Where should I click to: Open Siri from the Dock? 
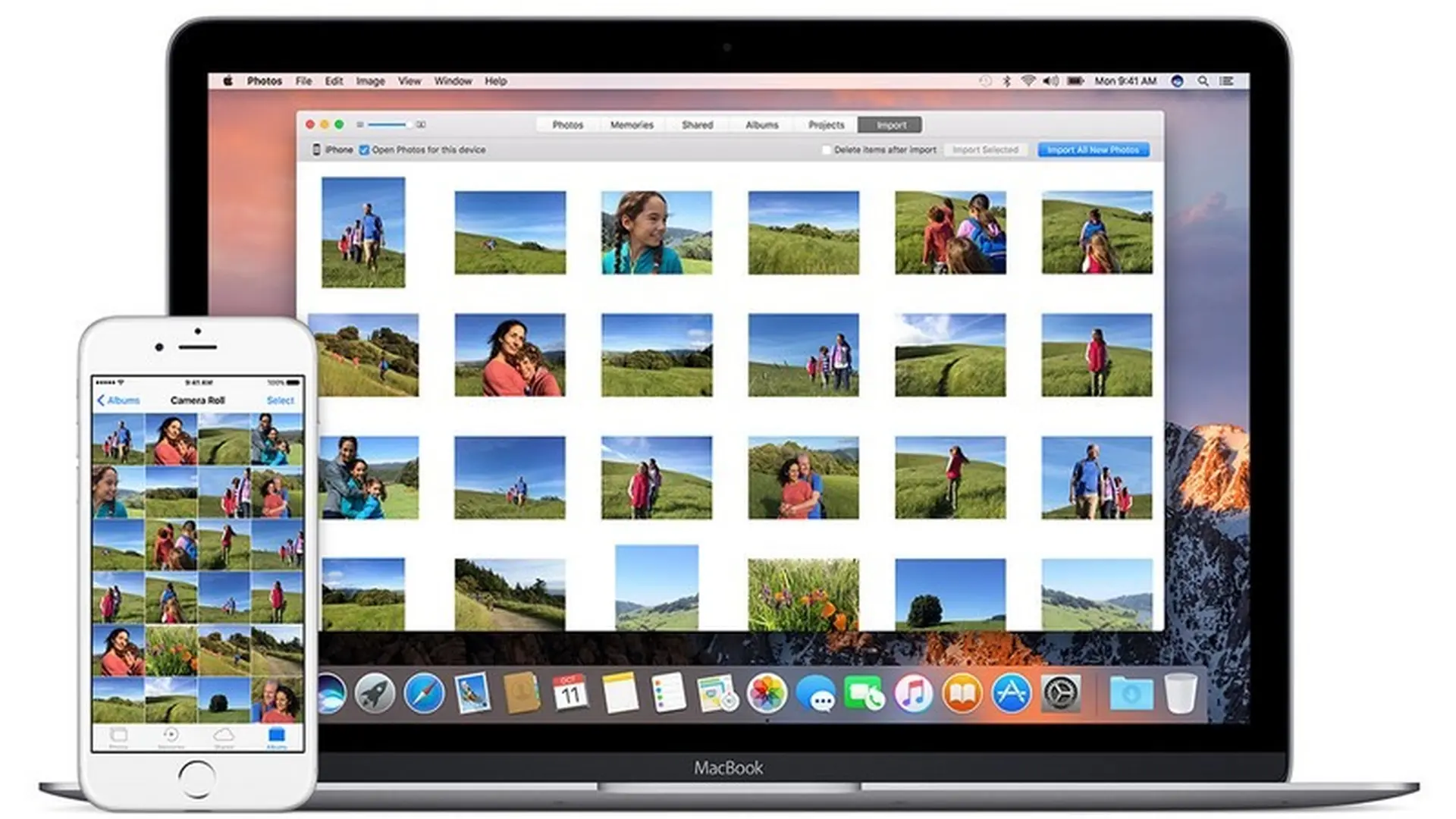click(x=331, y=694)
